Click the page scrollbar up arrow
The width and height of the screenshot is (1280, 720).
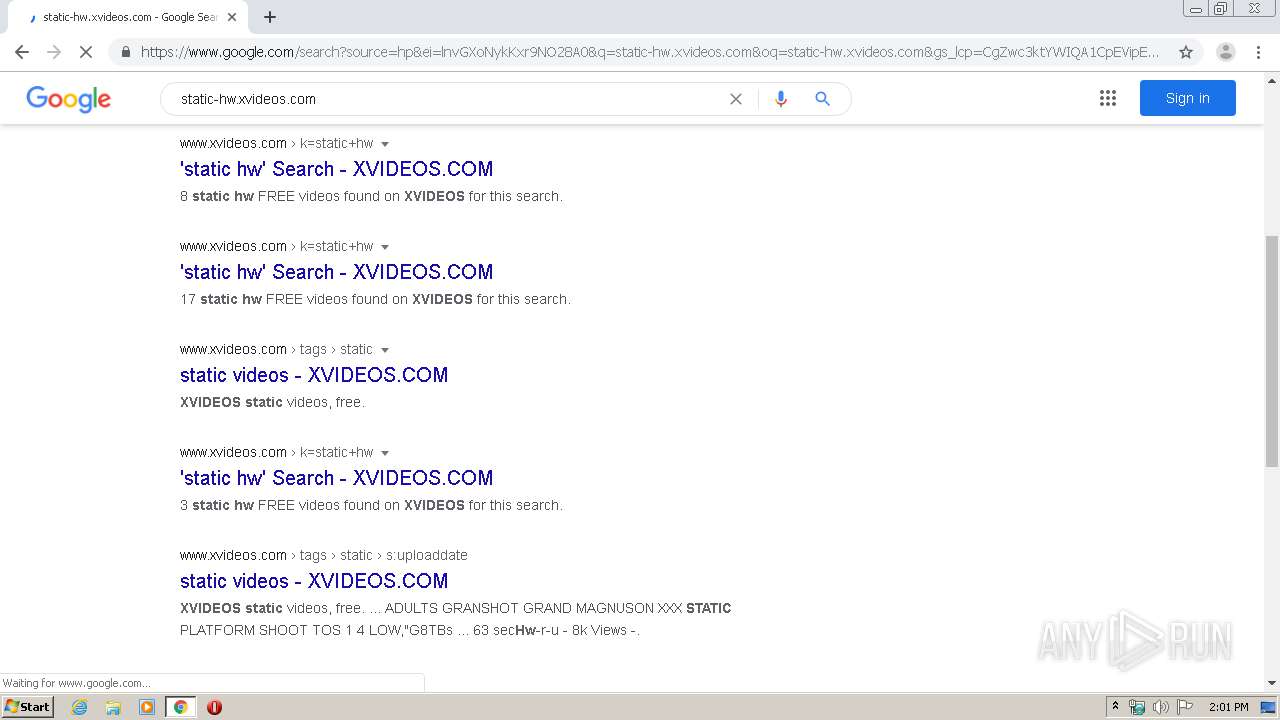[x=1272, y=79]
